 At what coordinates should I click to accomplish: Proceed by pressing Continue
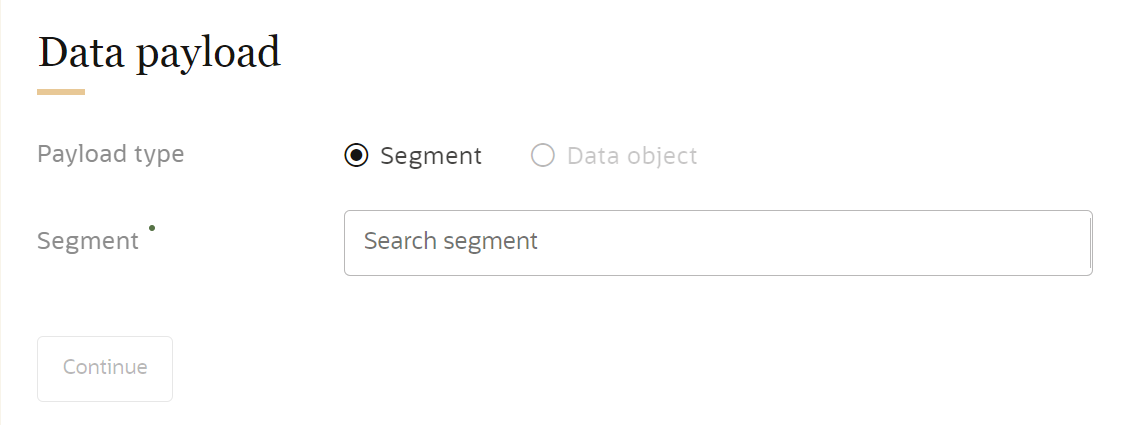tap(105, 368)
